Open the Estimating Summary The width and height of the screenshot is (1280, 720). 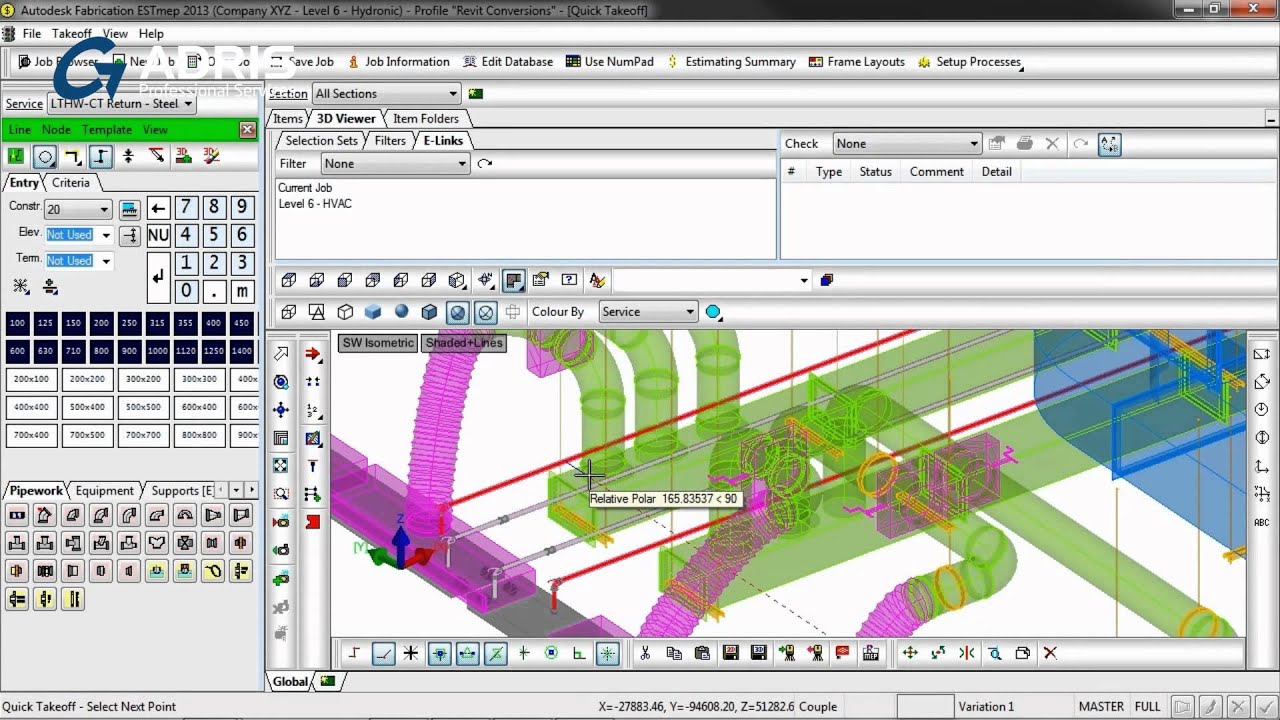click(730, 61)
